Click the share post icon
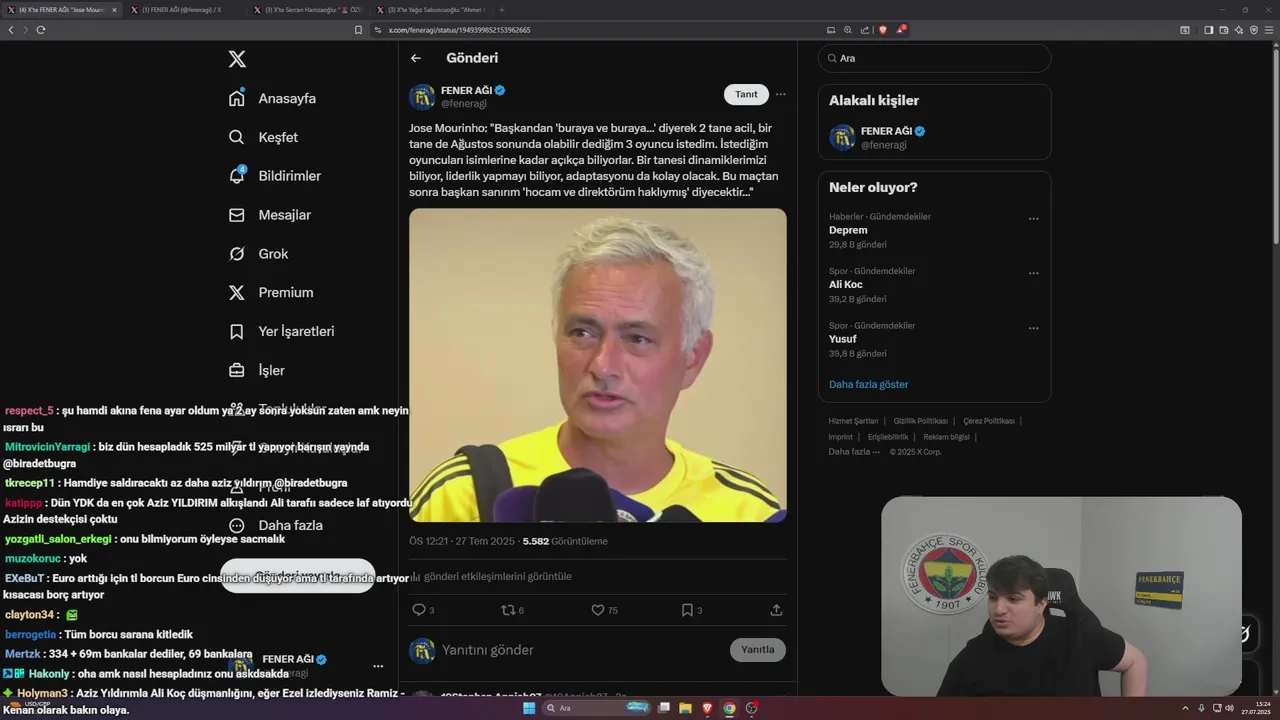Image resolution: width=1280 pixels, height=720 pixels. (x=776, y=610)
